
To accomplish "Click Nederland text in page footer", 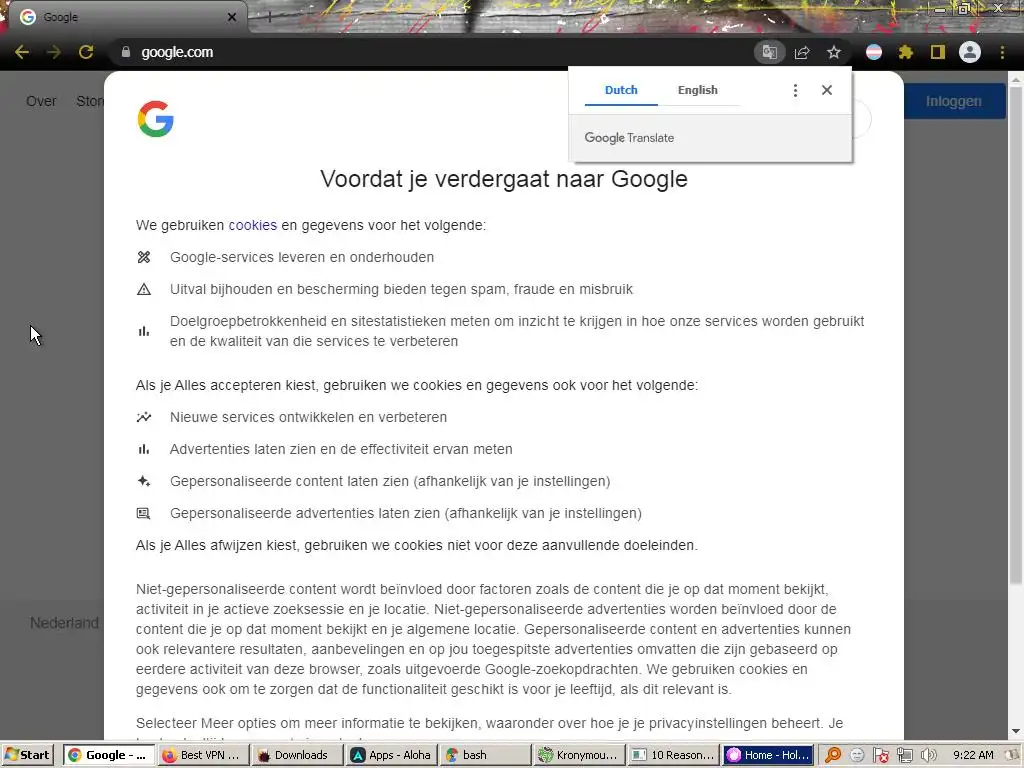I will pyautogui.click(x=64, y=623).
